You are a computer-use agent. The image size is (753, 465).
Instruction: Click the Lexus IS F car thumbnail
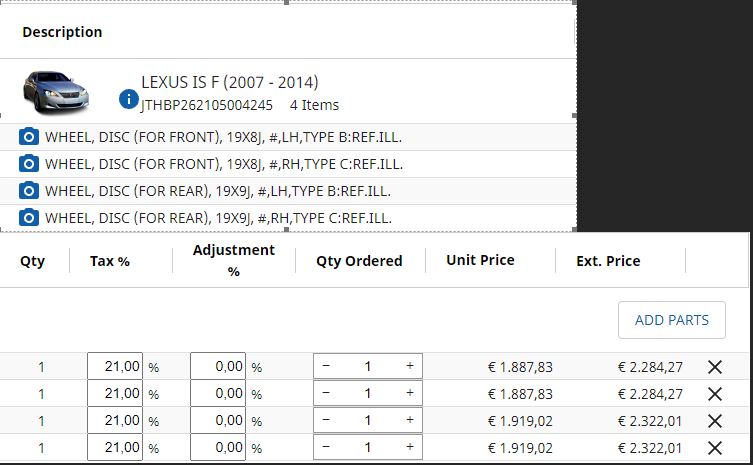pyautogui.click(x=56, y=91)
